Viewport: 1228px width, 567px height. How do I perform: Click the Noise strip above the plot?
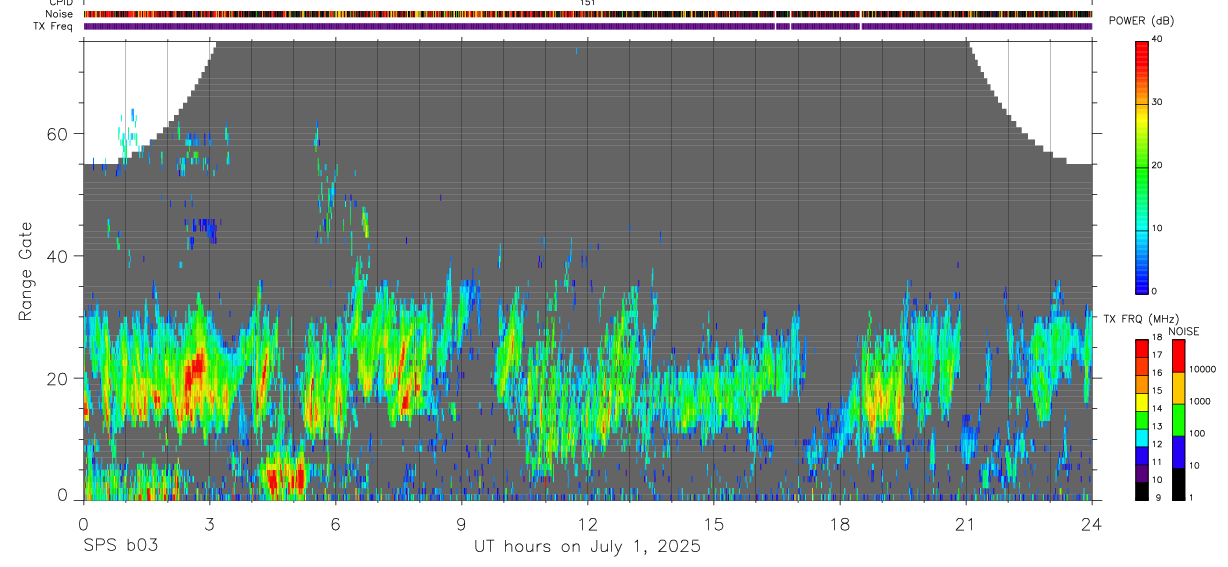click(x=588, y=14)
